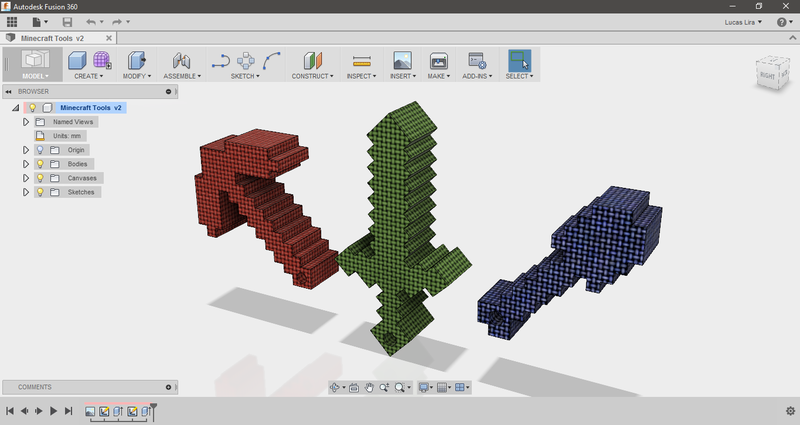
Task: Select the Box create tool
Action: click(77, 61)
